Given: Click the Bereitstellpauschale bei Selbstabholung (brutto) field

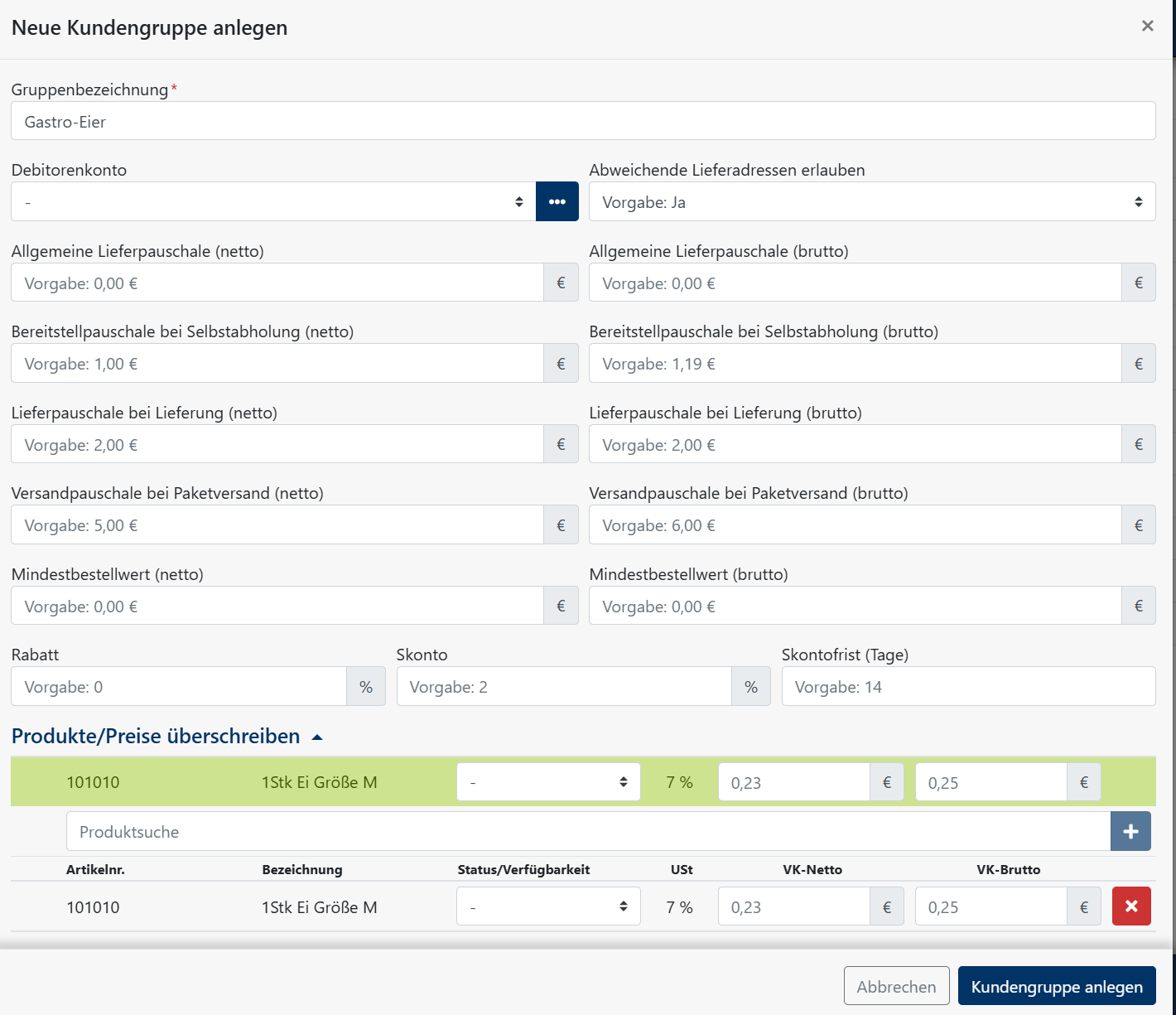Looking at the screenshot, I should (x=855, y=363).
